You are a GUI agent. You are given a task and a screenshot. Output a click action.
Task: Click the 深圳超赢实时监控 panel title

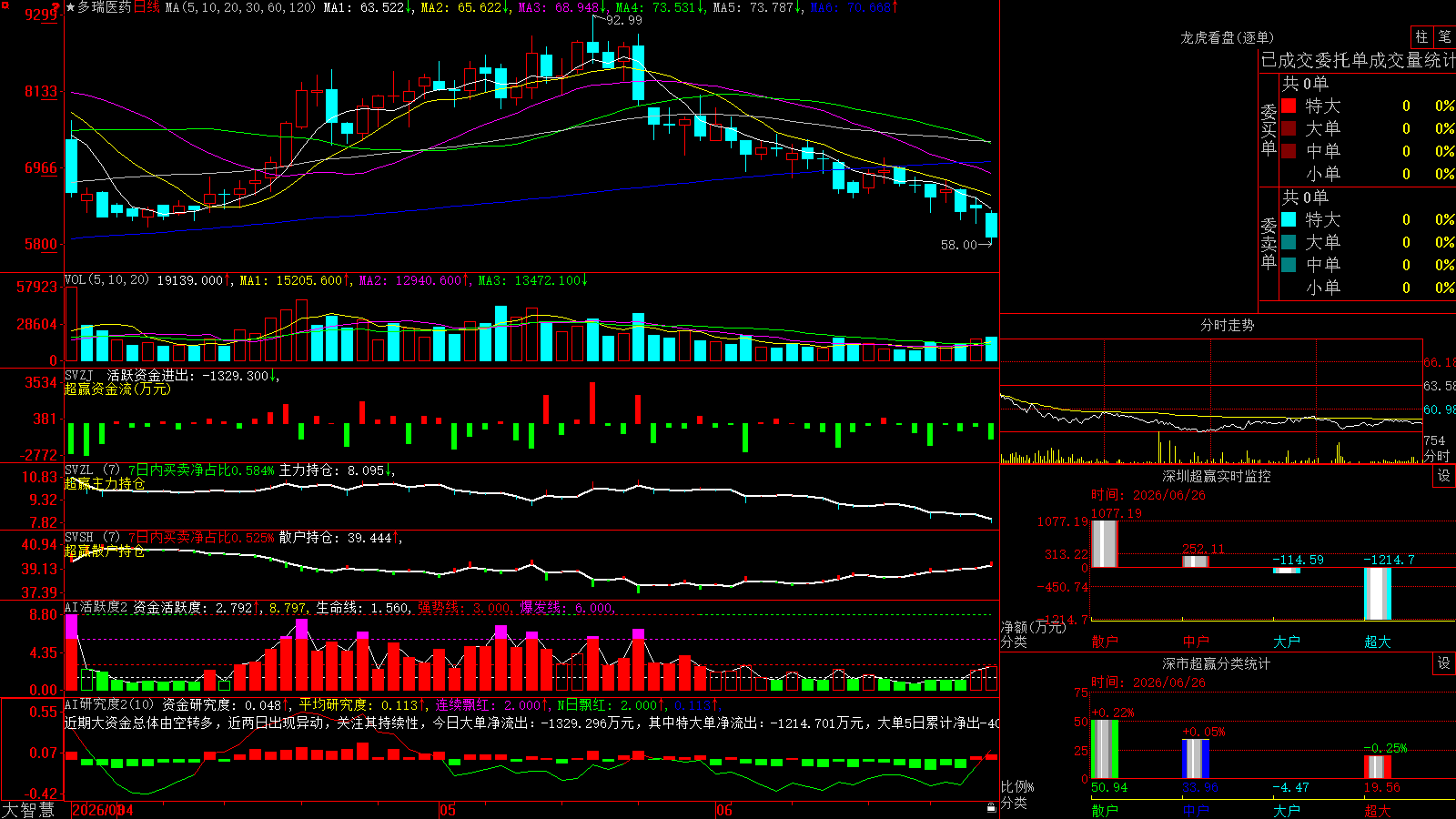(1217, 476)
